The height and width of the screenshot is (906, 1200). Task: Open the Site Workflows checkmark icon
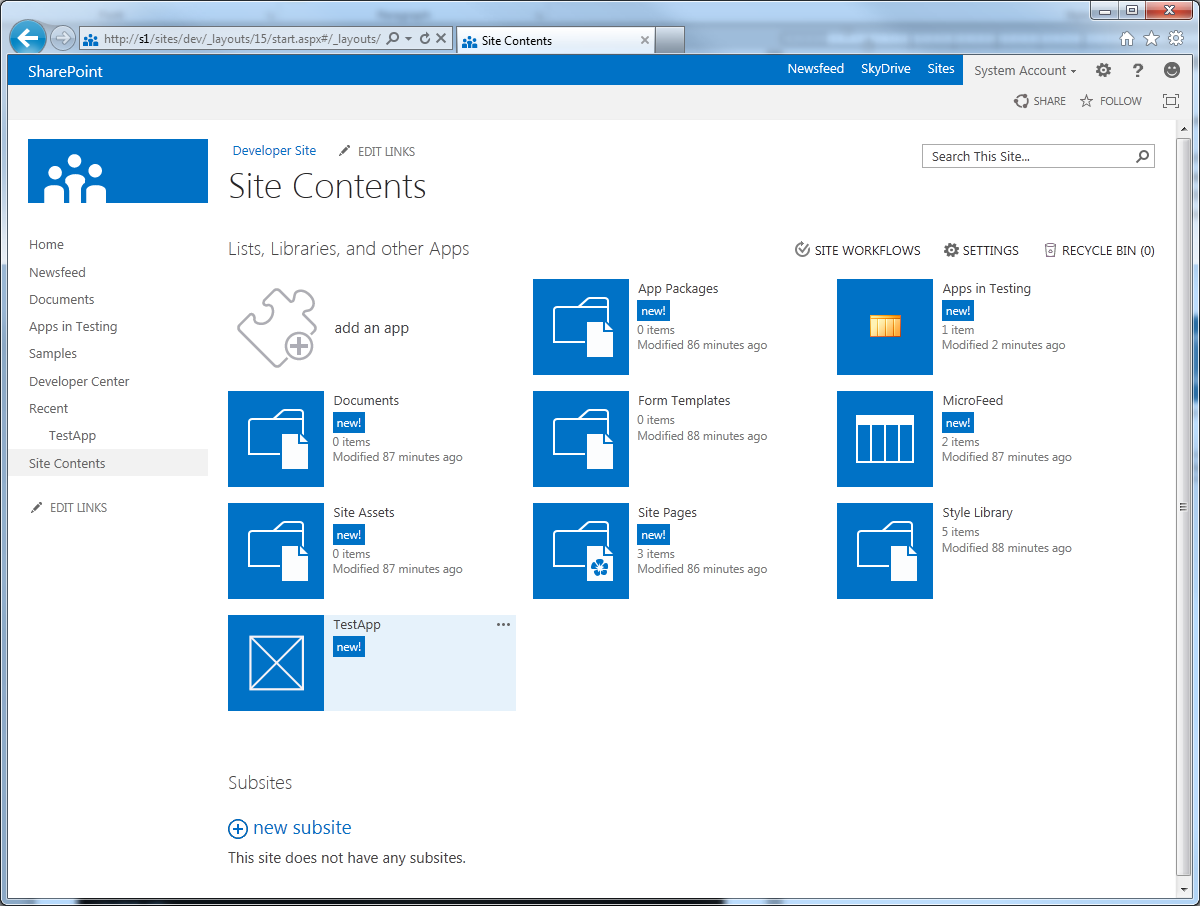tap(803, 249)
